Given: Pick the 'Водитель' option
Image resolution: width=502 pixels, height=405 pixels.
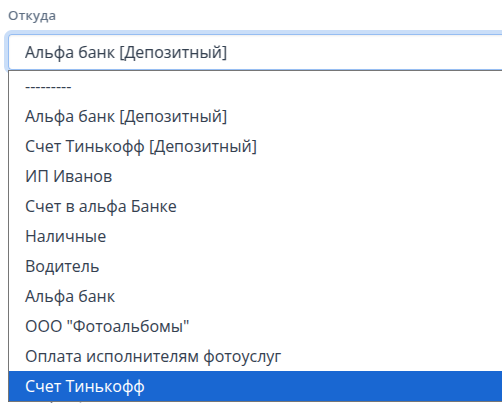Looking at the screenshot, I should coord(255,266).
